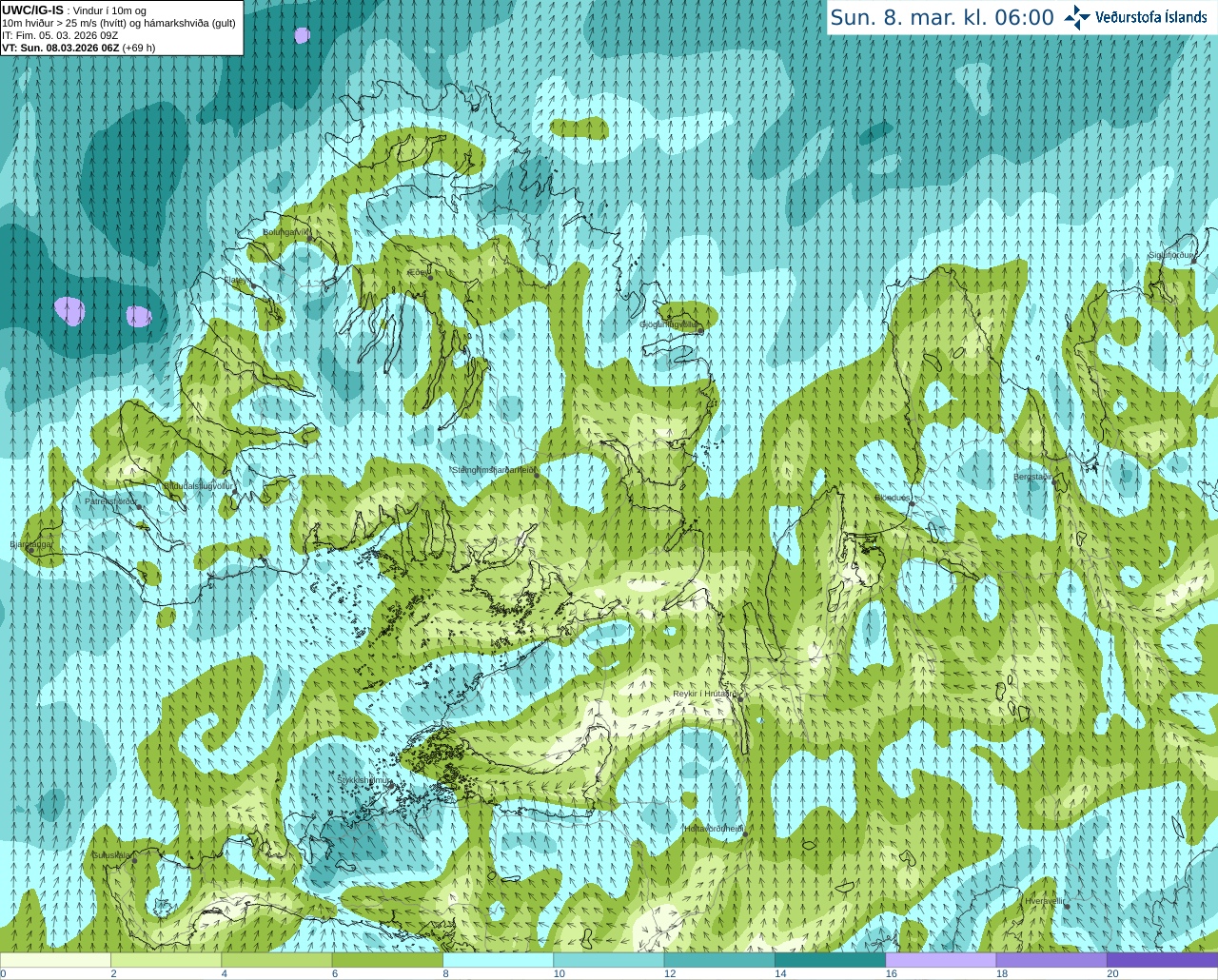This screenshot has width=1218, height=980.
Task: Click the legend scale value 6
Action: (x=335, y=973)
